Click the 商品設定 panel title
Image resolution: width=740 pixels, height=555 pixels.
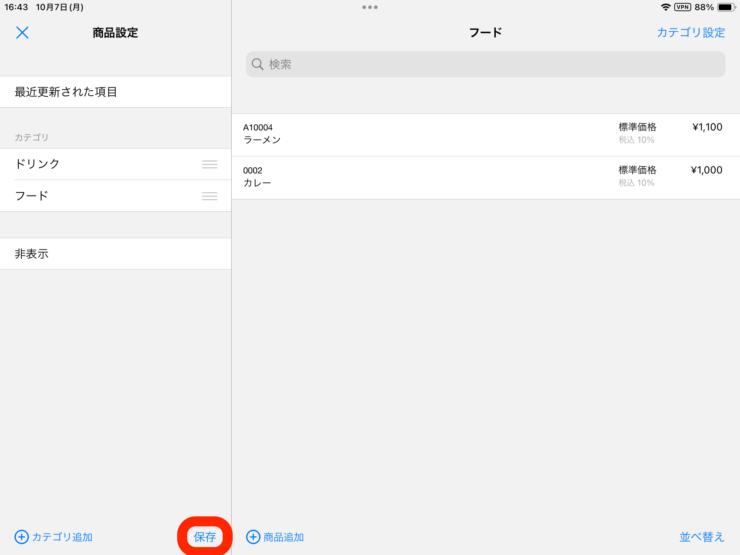[115, 33]
